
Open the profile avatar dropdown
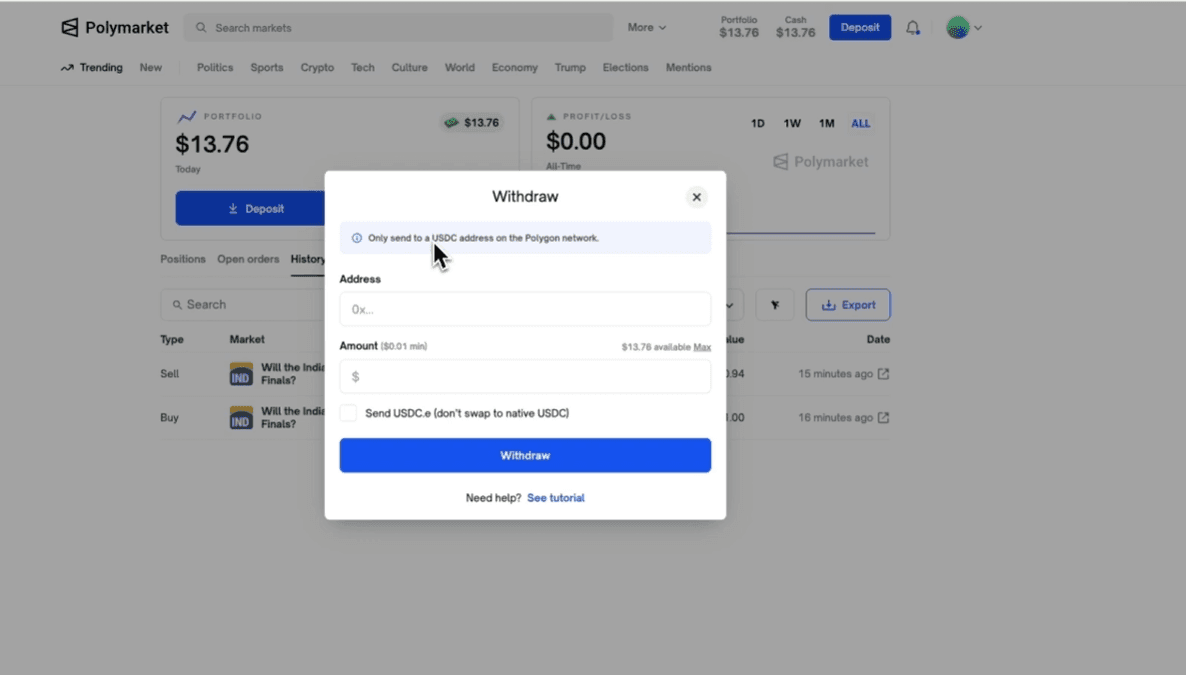tap(964, 28)
